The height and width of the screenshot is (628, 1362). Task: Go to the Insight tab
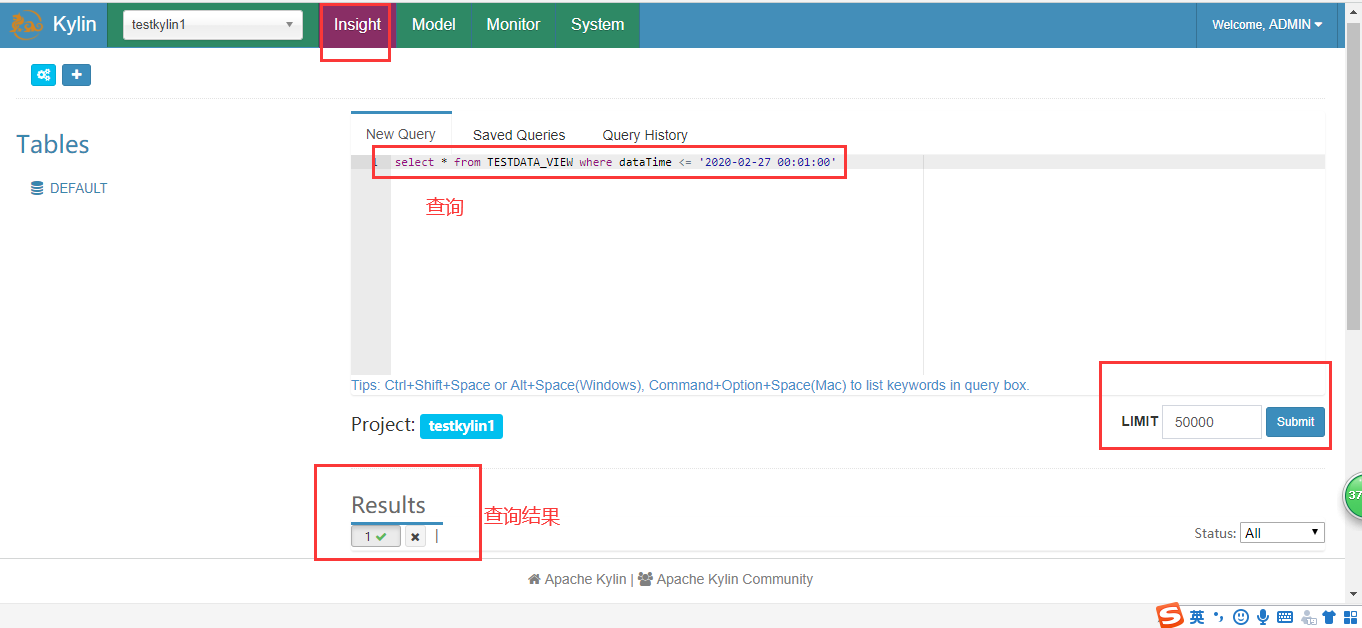pyautogui.click(x=357, y=24)
